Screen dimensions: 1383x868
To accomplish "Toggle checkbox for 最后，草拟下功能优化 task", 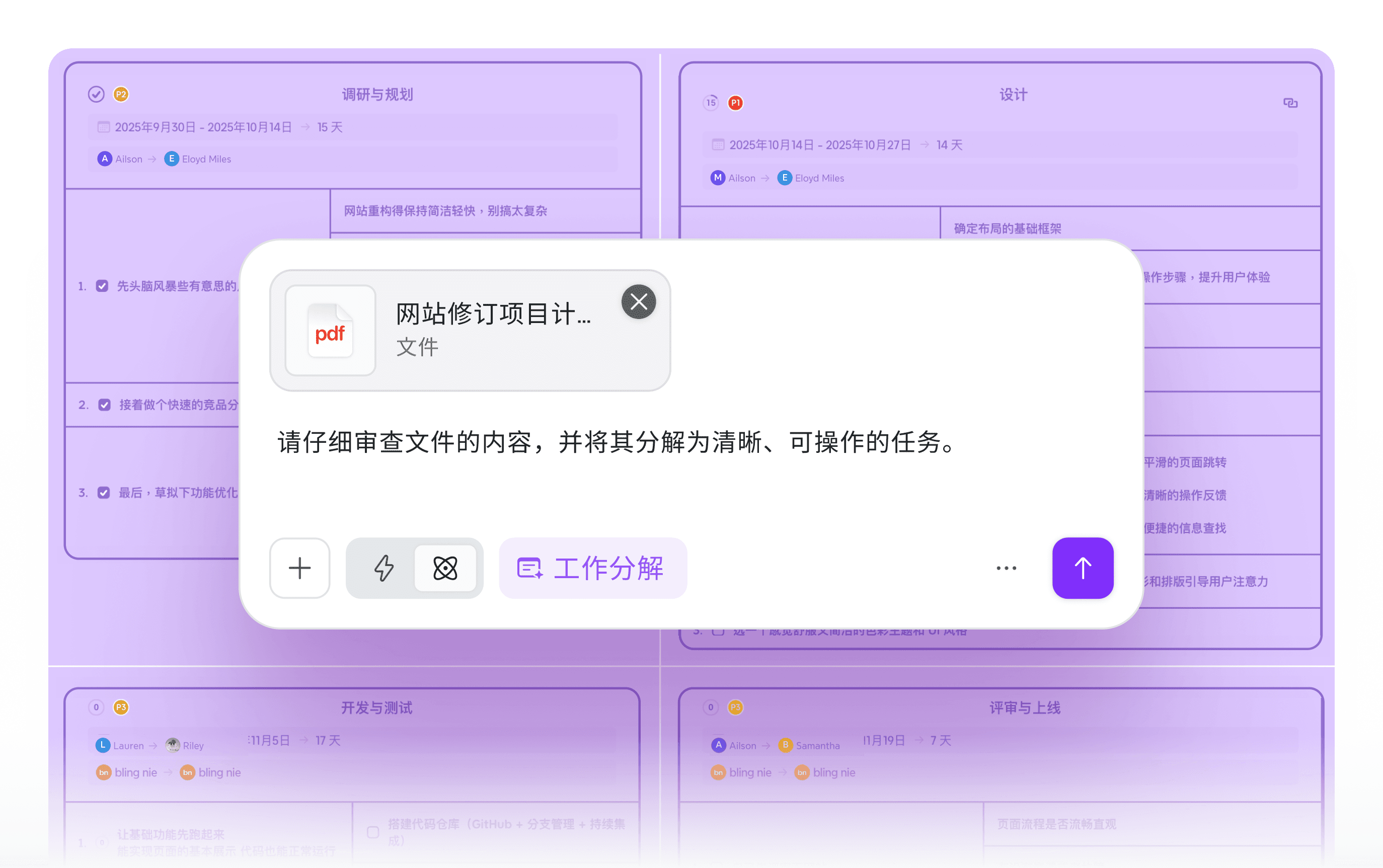I will point(104,493).
